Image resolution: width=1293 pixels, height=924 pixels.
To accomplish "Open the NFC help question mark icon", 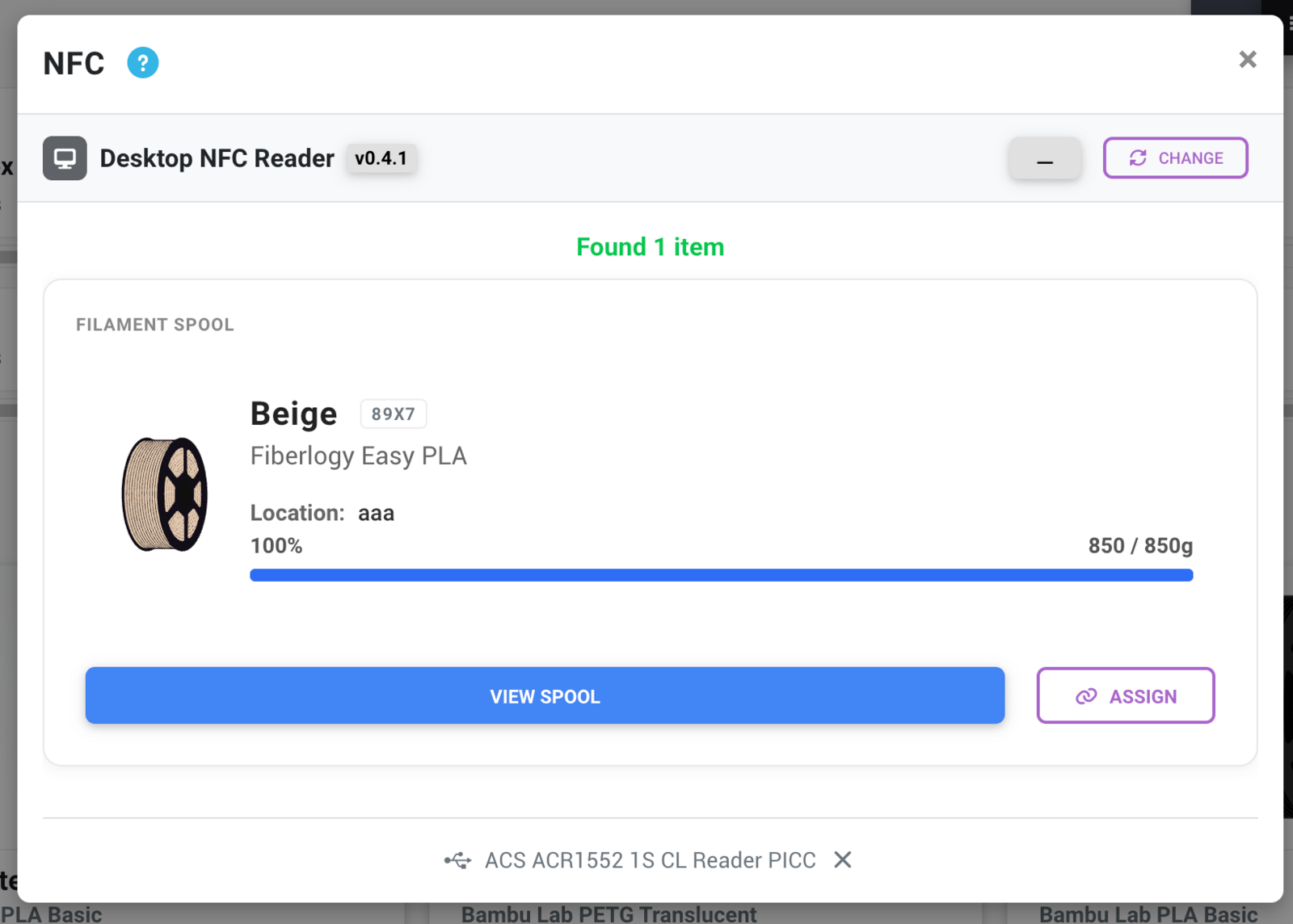I will coord(143,63).
